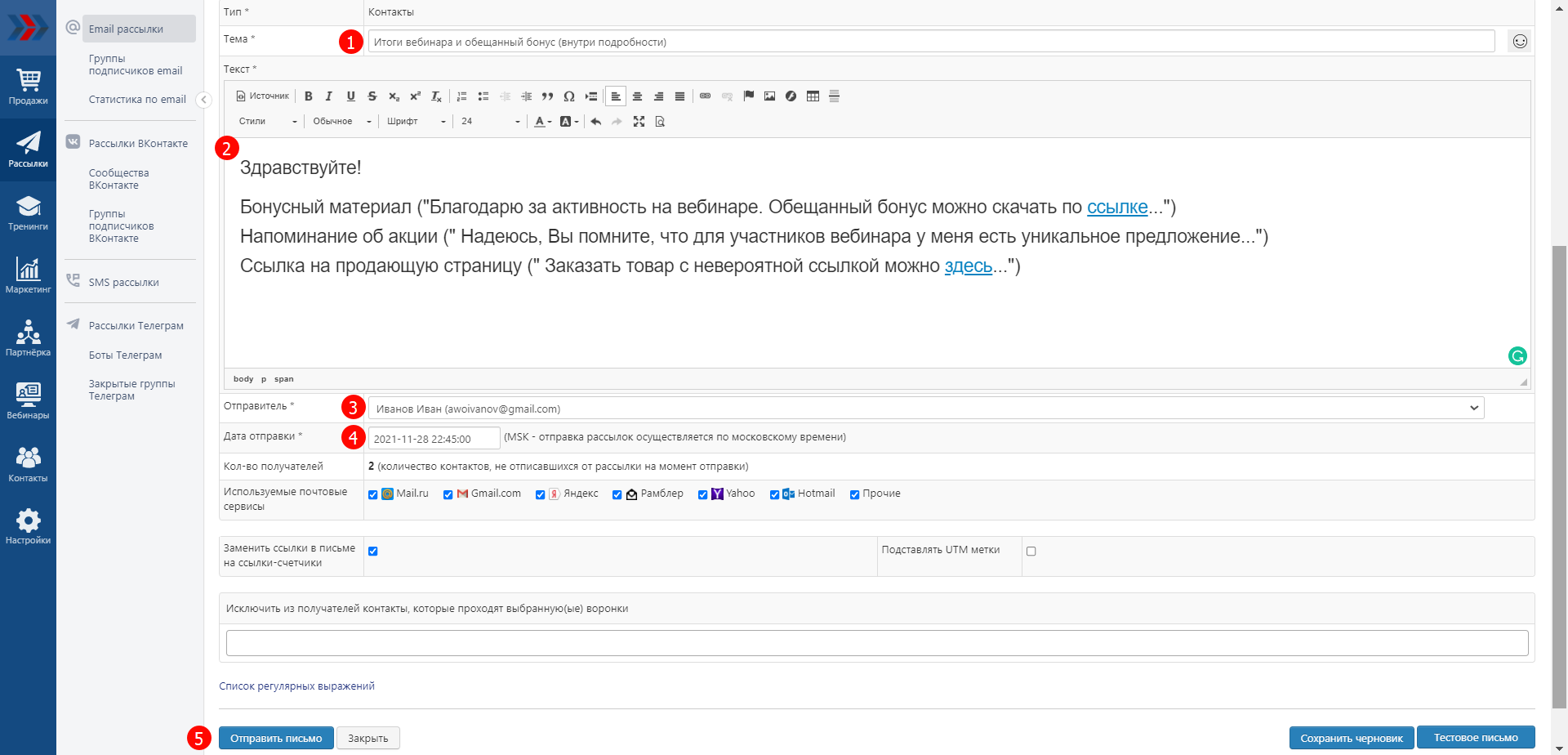Screen dimensions: 1568x755
Task: Insert an image into the email
Action: (x=769, y=96)
